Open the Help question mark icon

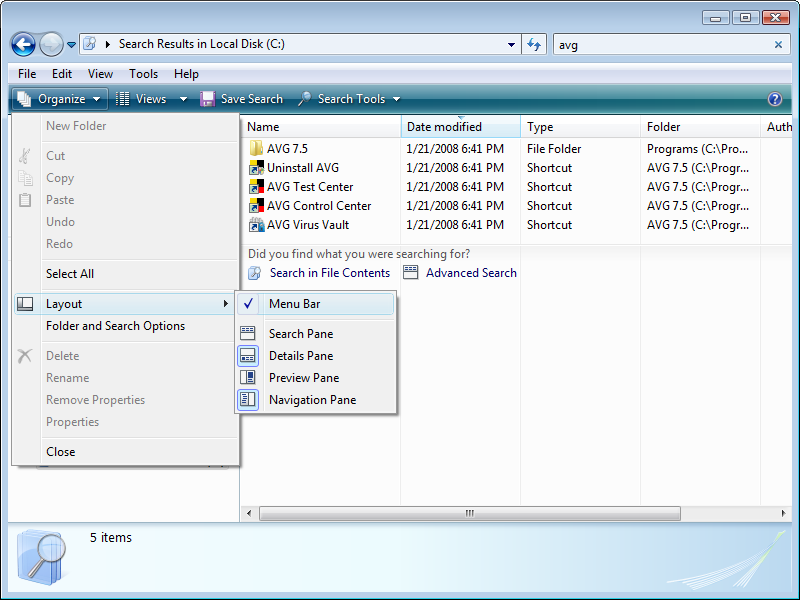point(774,99)
